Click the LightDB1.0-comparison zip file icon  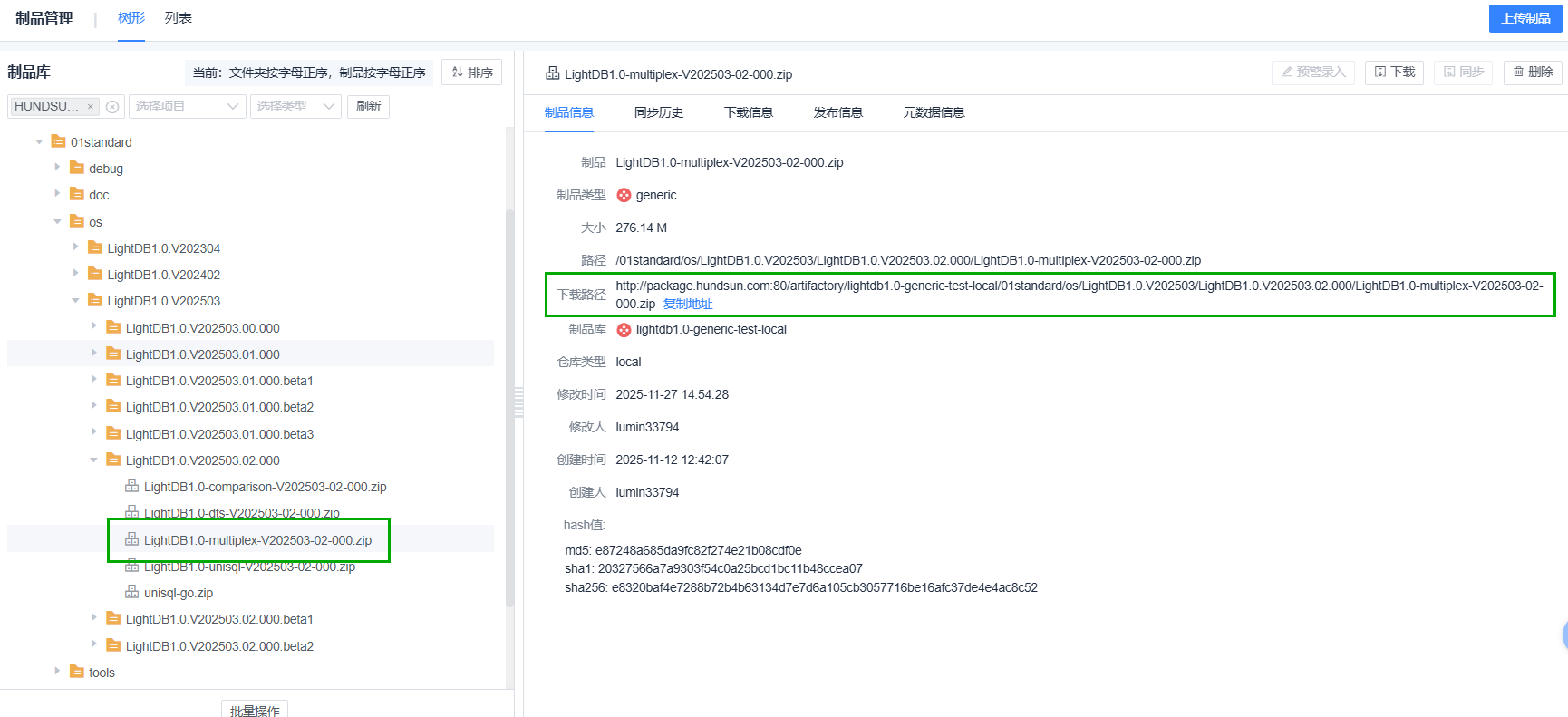tap(131, 487)
